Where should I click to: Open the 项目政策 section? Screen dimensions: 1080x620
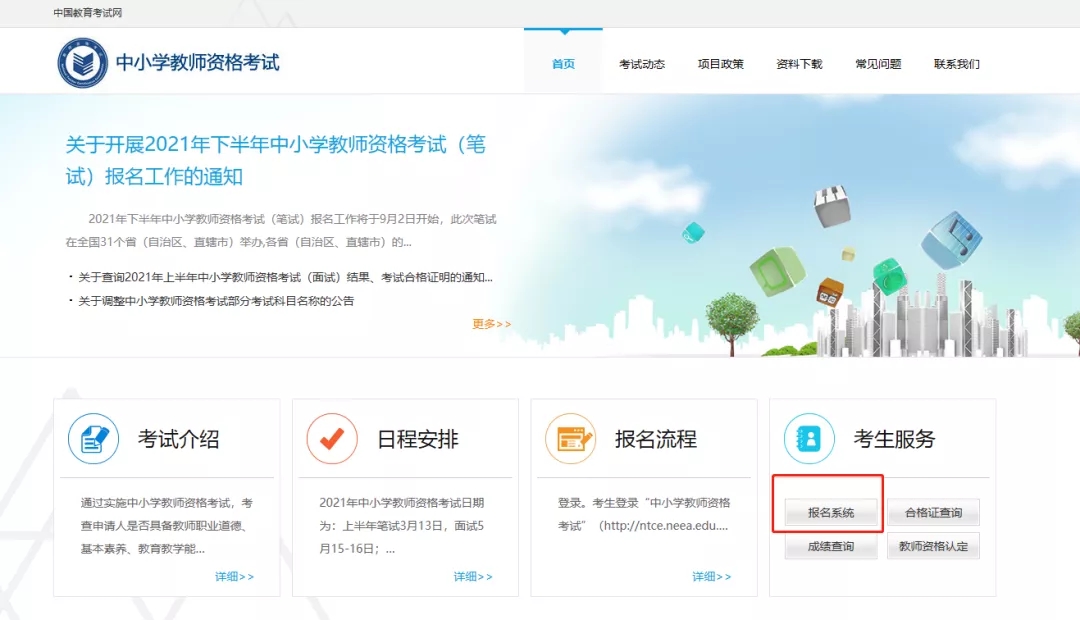[721, 62]
